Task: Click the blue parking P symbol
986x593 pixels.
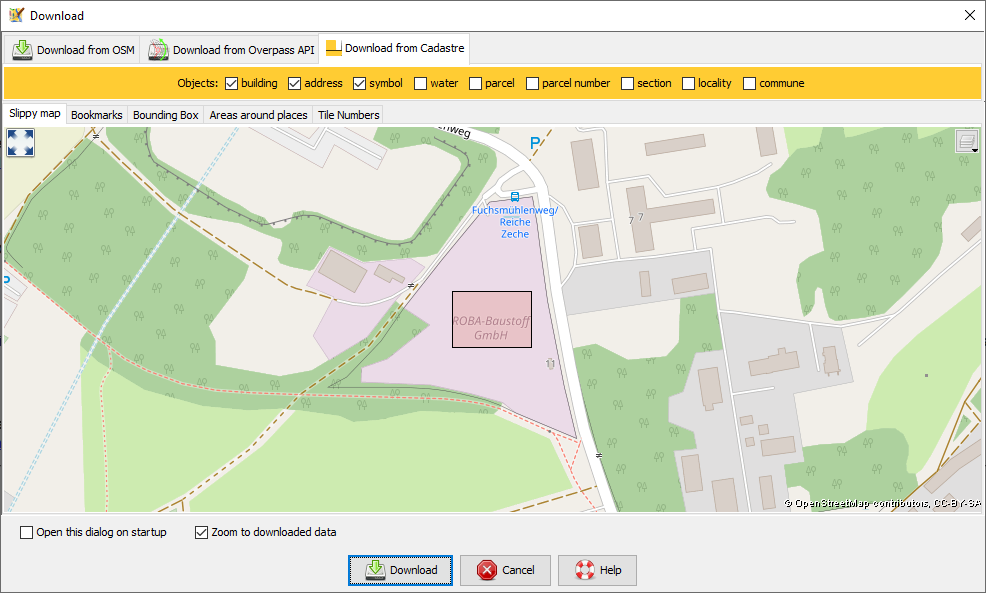Action: (x=535, y=143)
